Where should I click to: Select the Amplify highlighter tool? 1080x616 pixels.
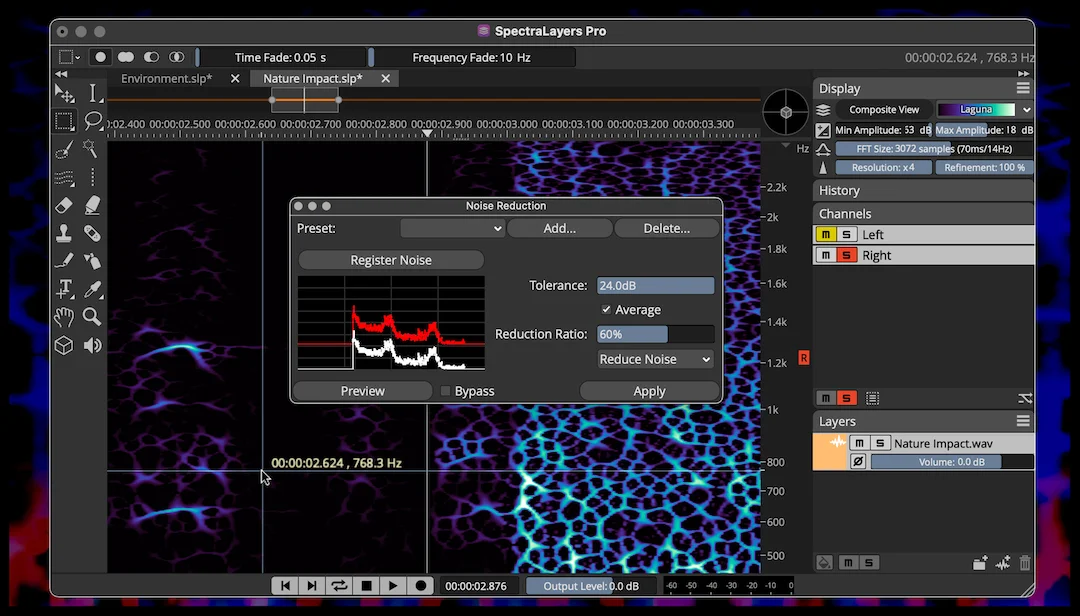coord(92,205)
